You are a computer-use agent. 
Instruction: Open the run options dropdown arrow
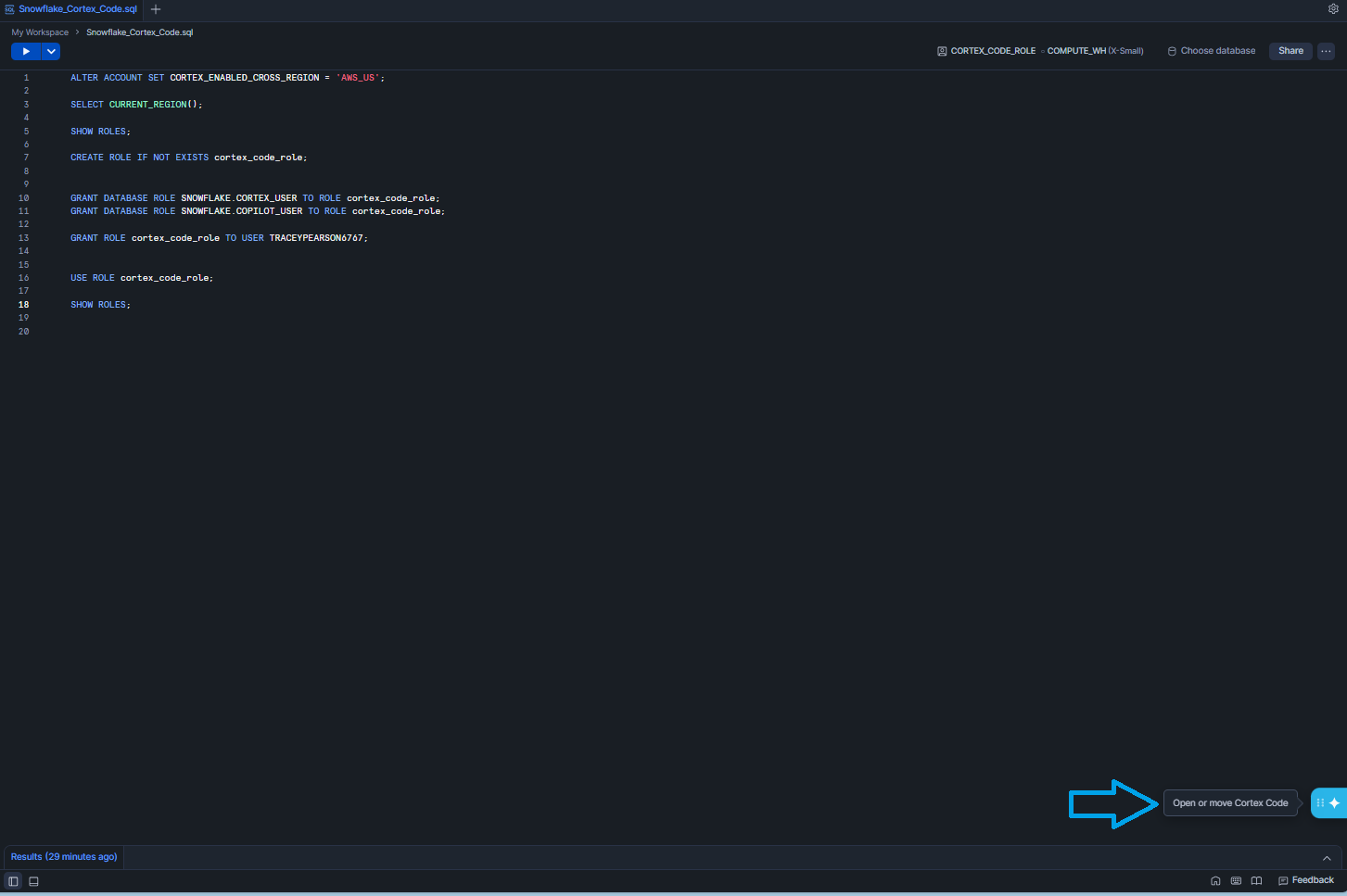52,52
